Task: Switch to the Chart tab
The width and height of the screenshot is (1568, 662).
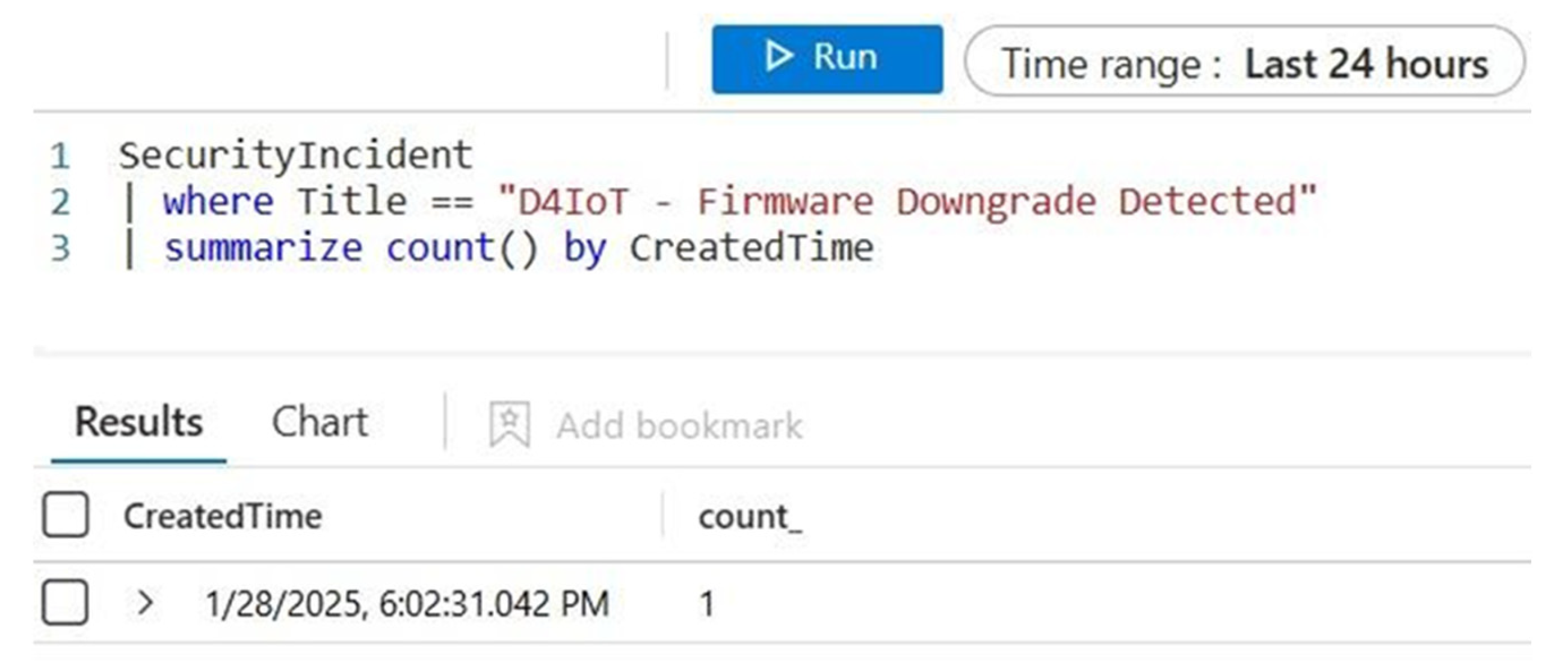Action: click(320, 422)
